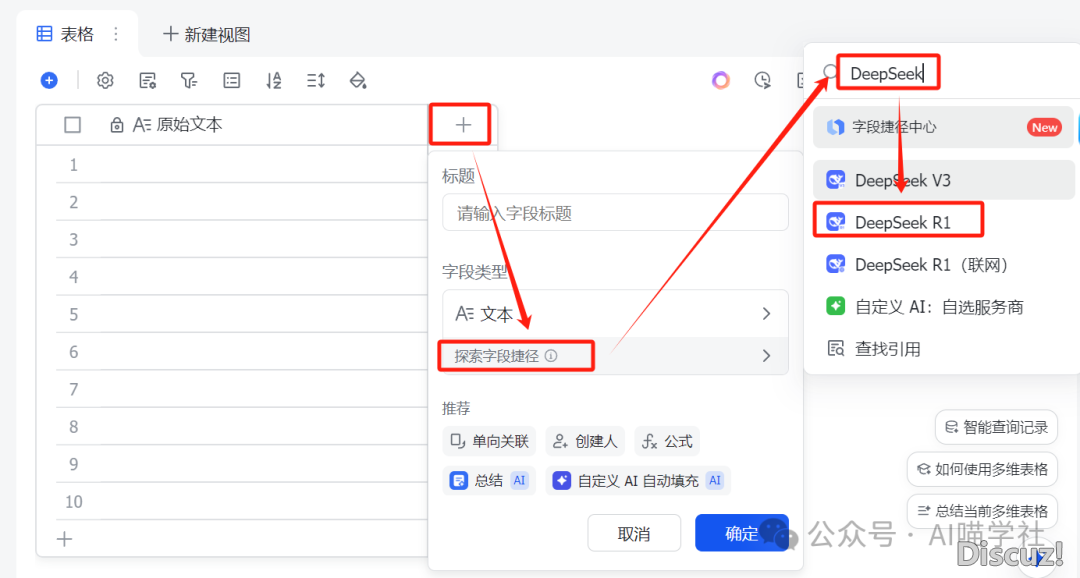The image size is (1080, 578).
Task: Open the 表格 view more-options dots
Action: [116, 34]
